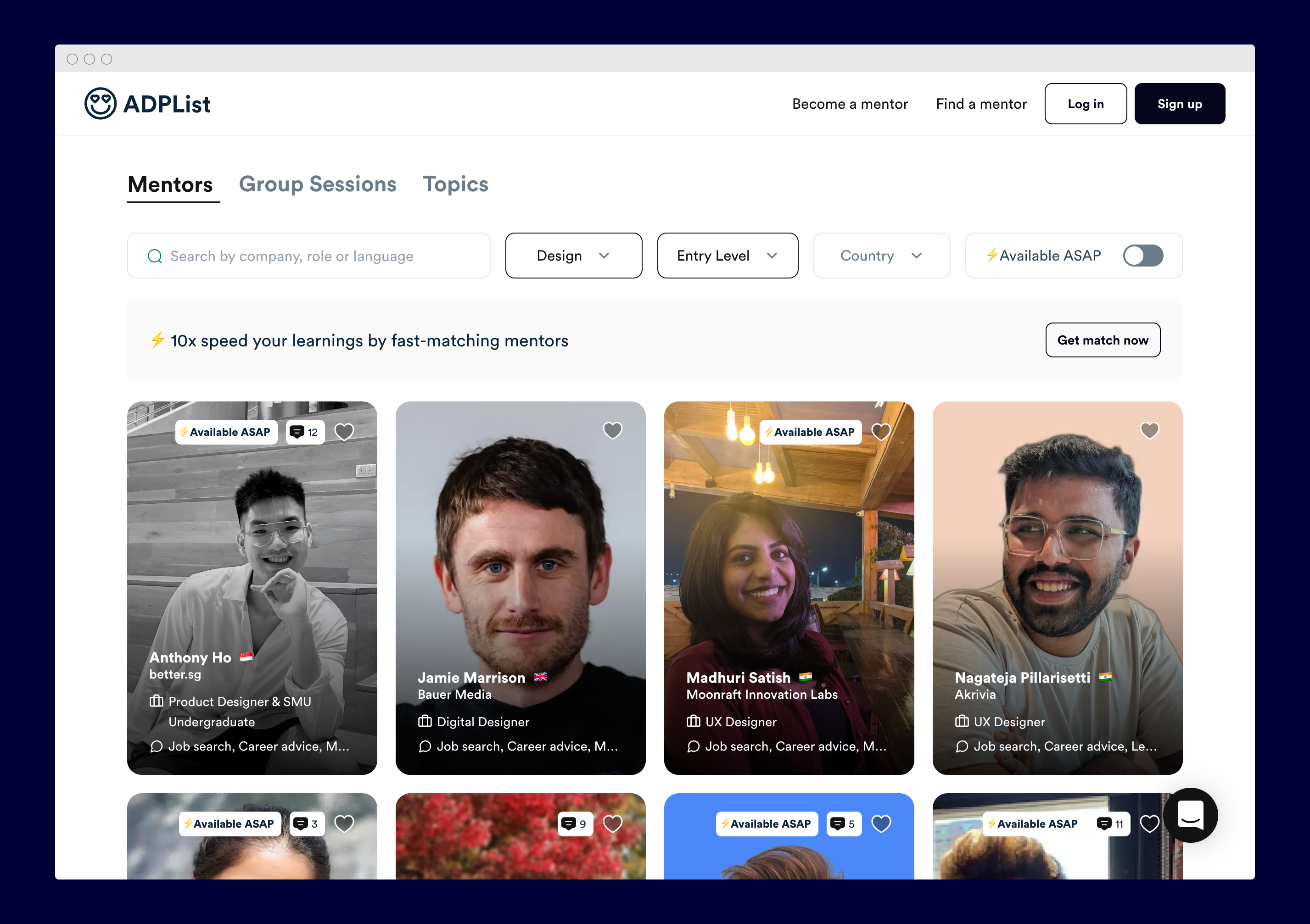
Task: Click heart icon on Jamie Marrison card
Action: [x=612, y=430]
